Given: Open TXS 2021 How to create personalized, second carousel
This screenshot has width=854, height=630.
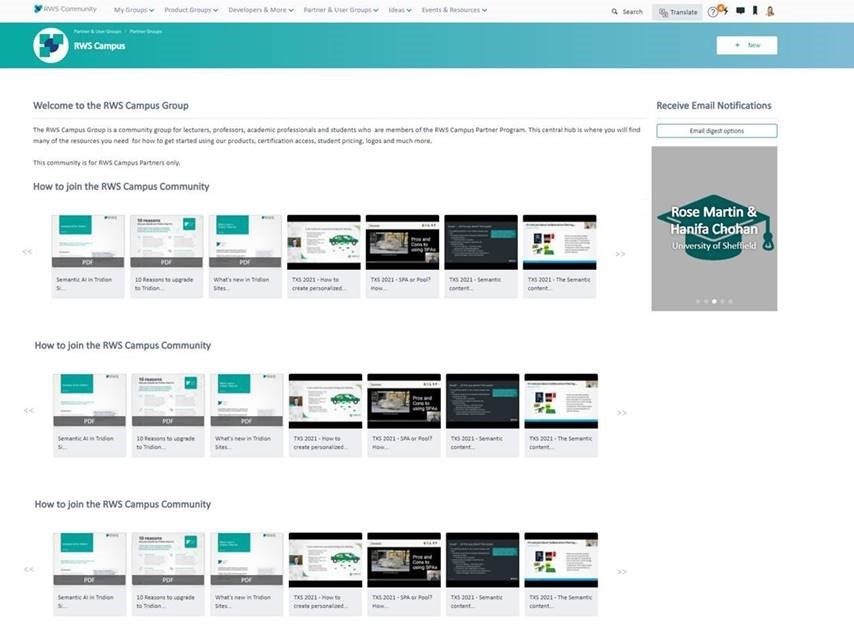Looking at the screenshot, I should 325,415.
